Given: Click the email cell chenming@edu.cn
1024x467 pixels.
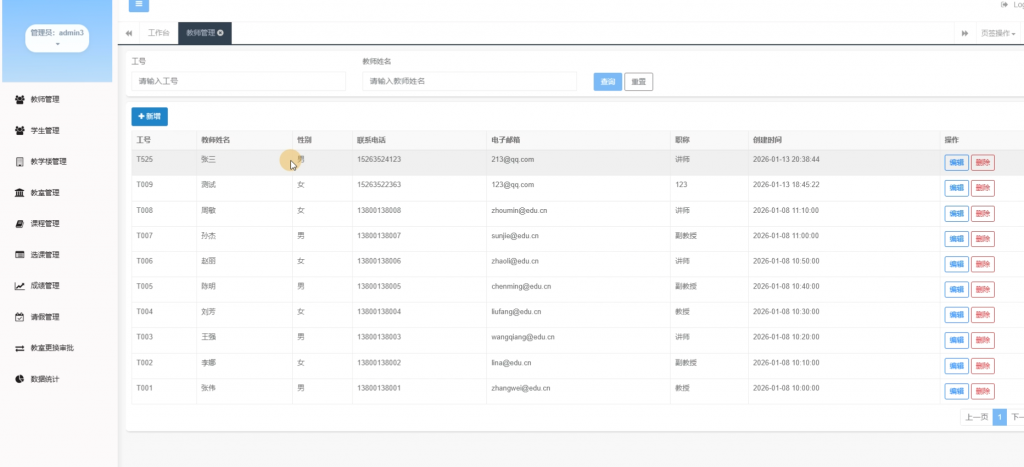Looking at the screenshot, I should [521, 287].
